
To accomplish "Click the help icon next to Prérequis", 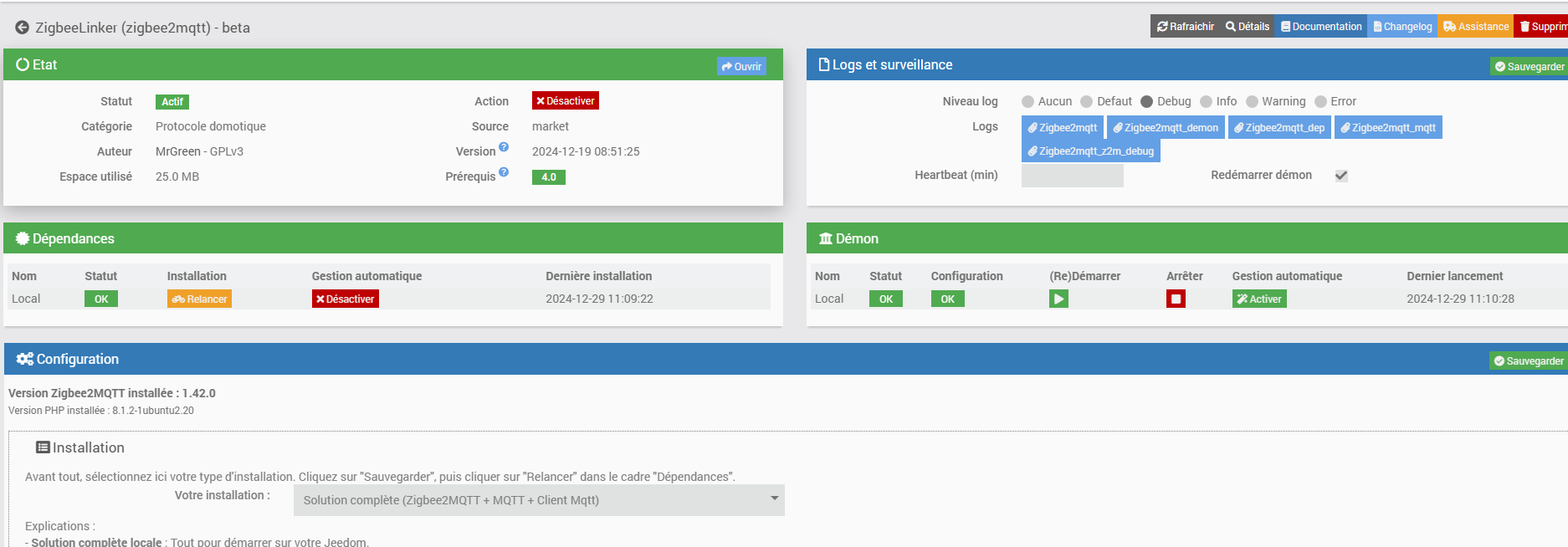I will click(x=504, y=172).
